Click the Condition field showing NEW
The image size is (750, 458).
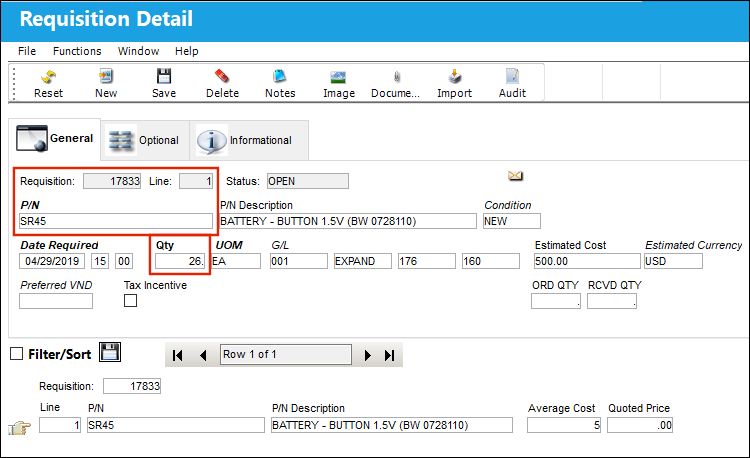(x=512, y=221)
